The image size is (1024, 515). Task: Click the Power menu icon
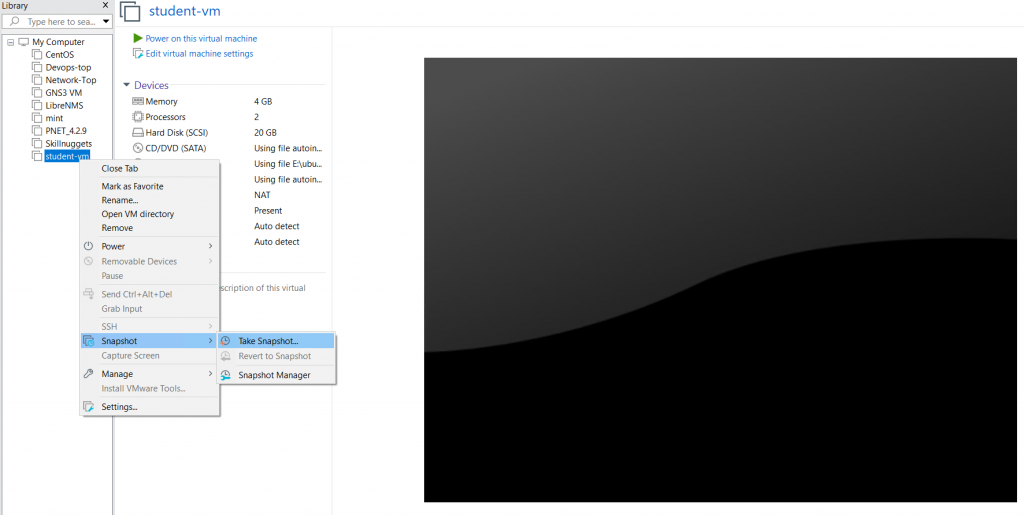89,246
